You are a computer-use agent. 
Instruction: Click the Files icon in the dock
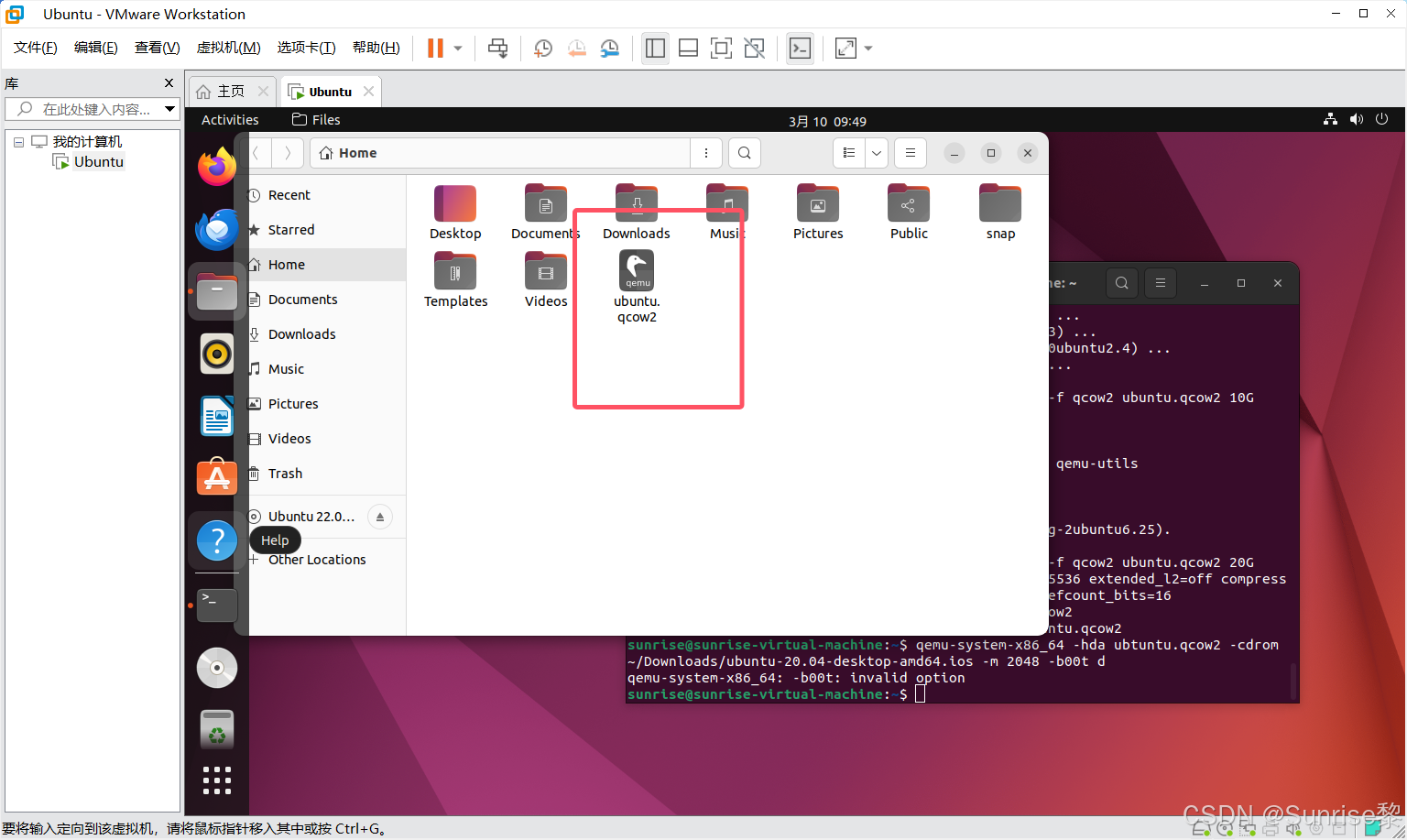[x=217, y=292]
